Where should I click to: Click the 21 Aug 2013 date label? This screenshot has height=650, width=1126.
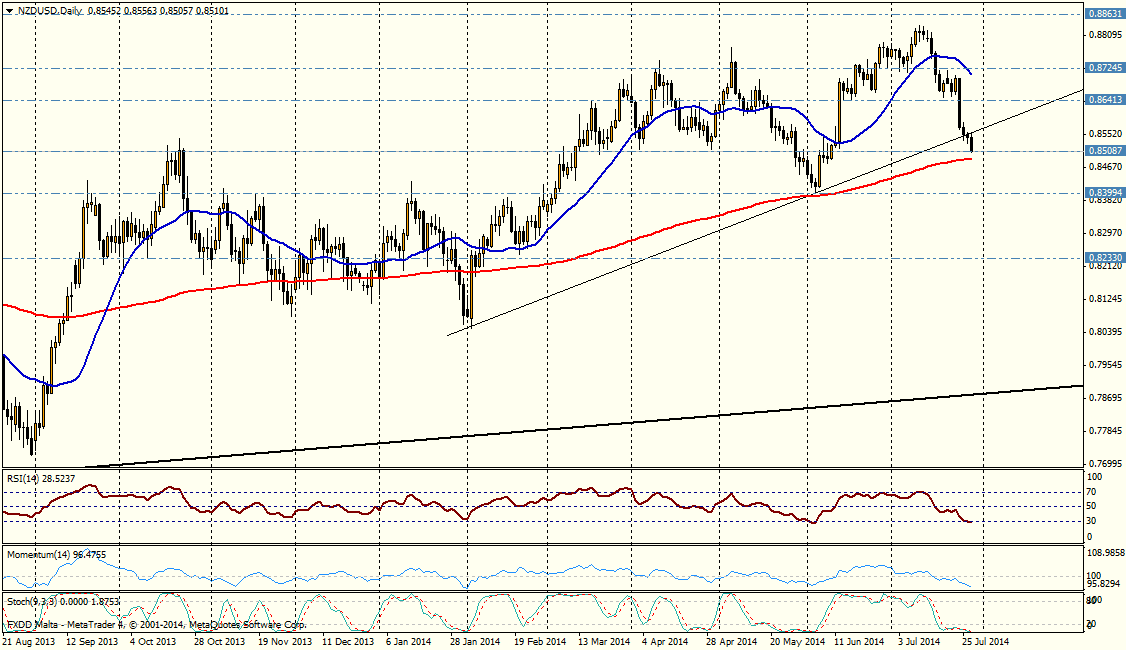click(x=28, y=641)
